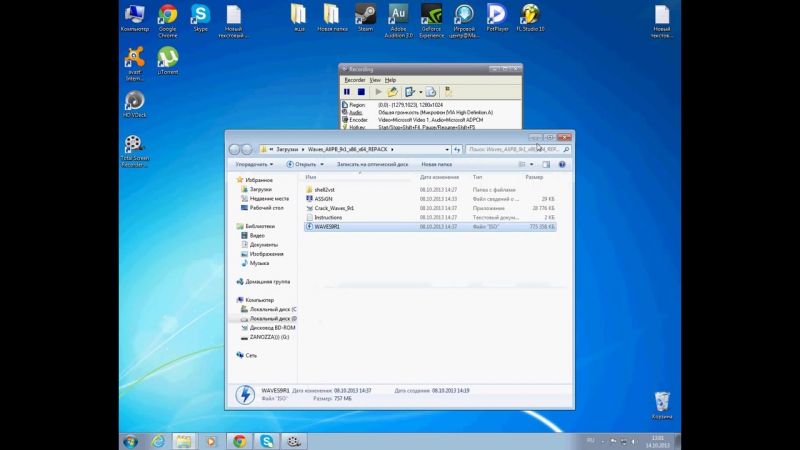Image resolution: width=800 pixels, height=450 pixels.
Task: Click the Skype icon in the taskbar
Action: coord(267,441)
